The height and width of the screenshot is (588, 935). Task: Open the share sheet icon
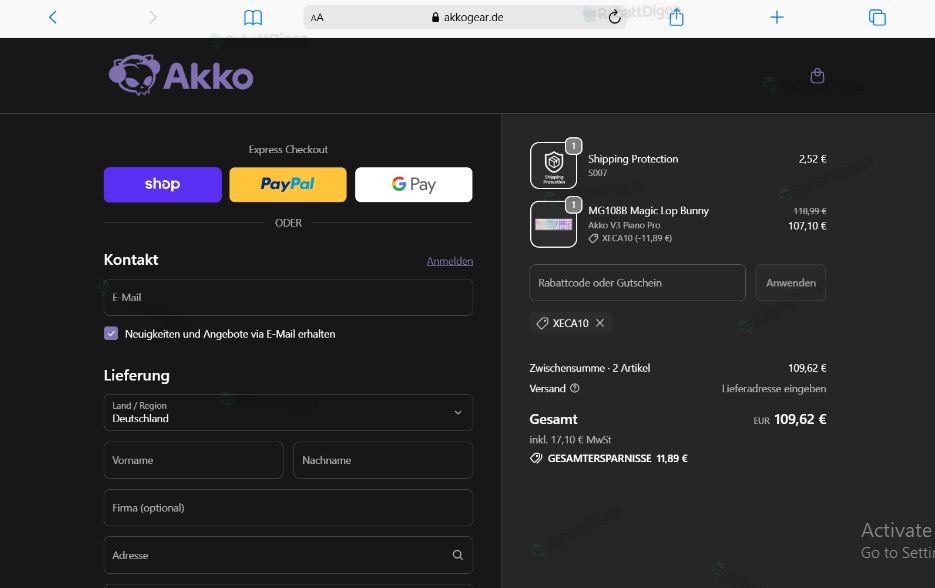(676, 17)
